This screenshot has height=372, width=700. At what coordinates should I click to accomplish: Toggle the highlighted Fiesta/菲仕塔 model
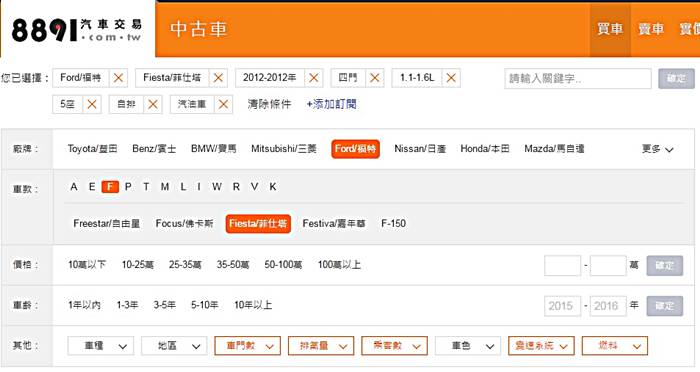[258, 223]
